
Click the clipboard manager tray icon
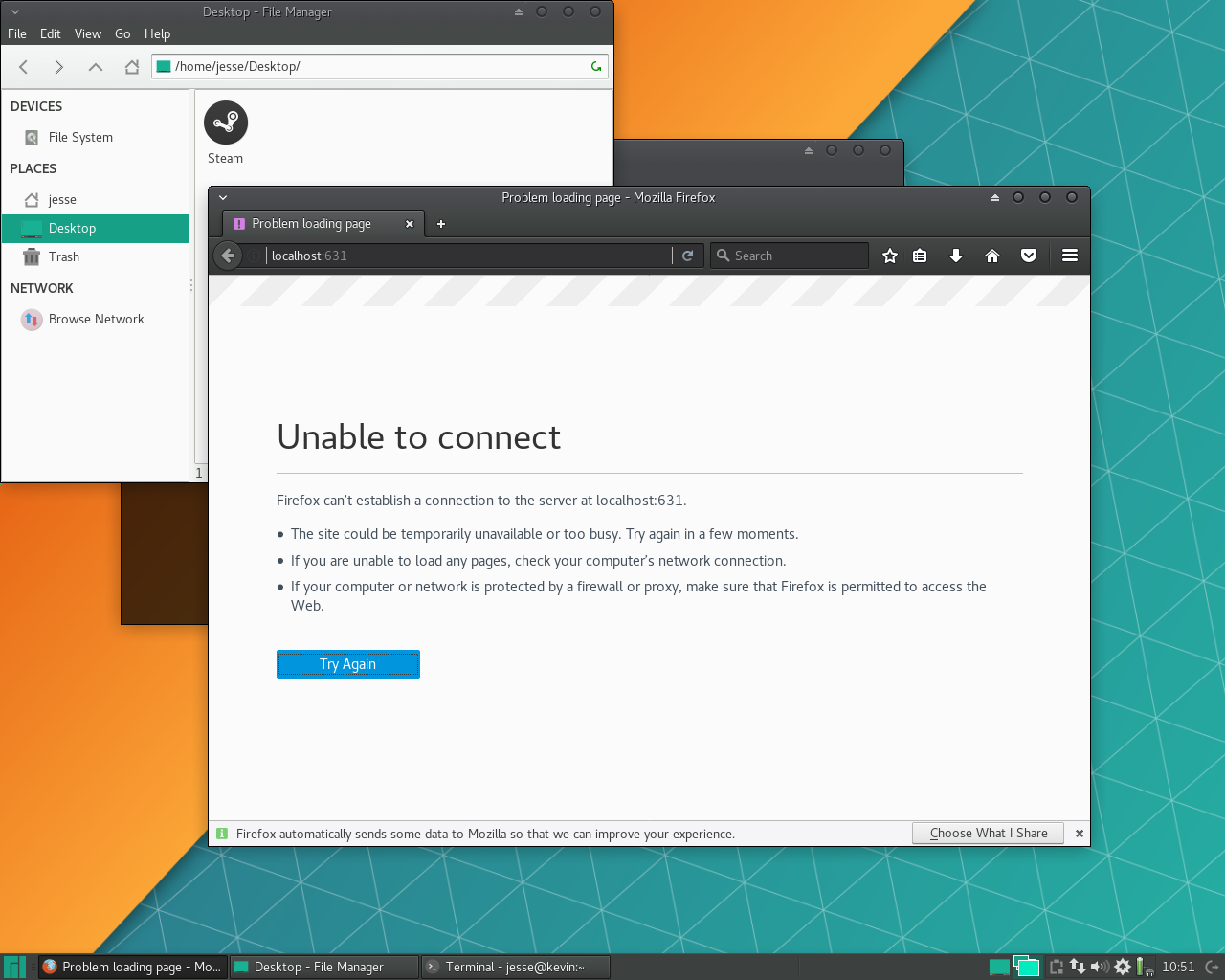coord(1056,967)
